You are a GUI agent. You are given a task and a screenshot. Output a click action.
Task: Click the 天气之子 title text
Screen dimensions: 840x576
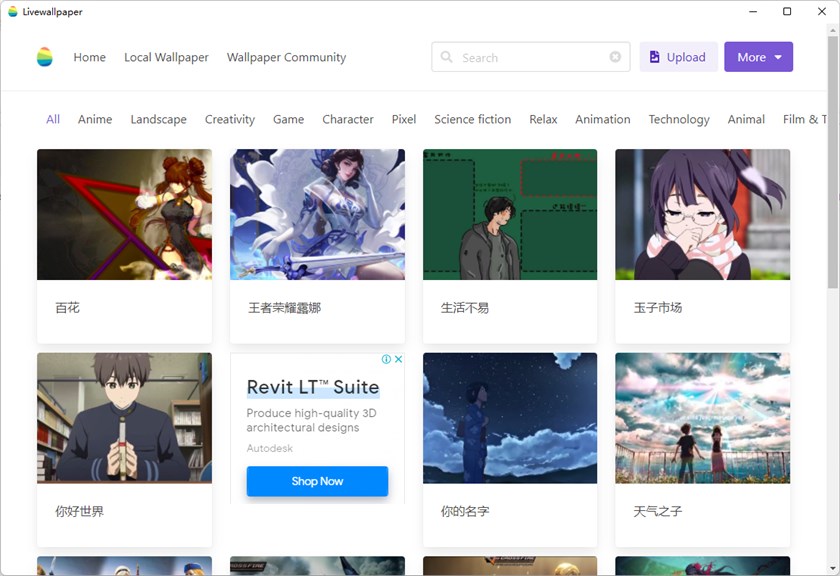(x=657, y=511)
